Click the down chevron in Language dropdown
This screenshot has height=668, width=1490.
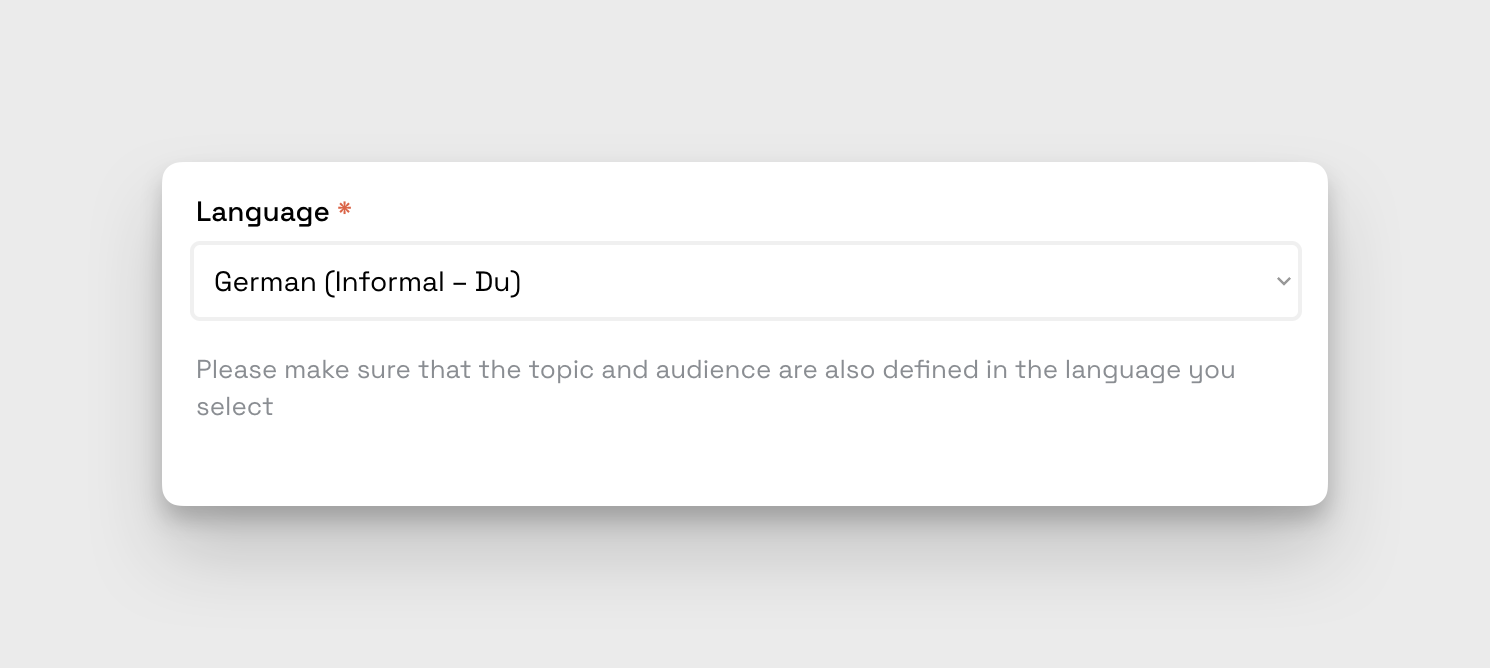point(1284,282)
